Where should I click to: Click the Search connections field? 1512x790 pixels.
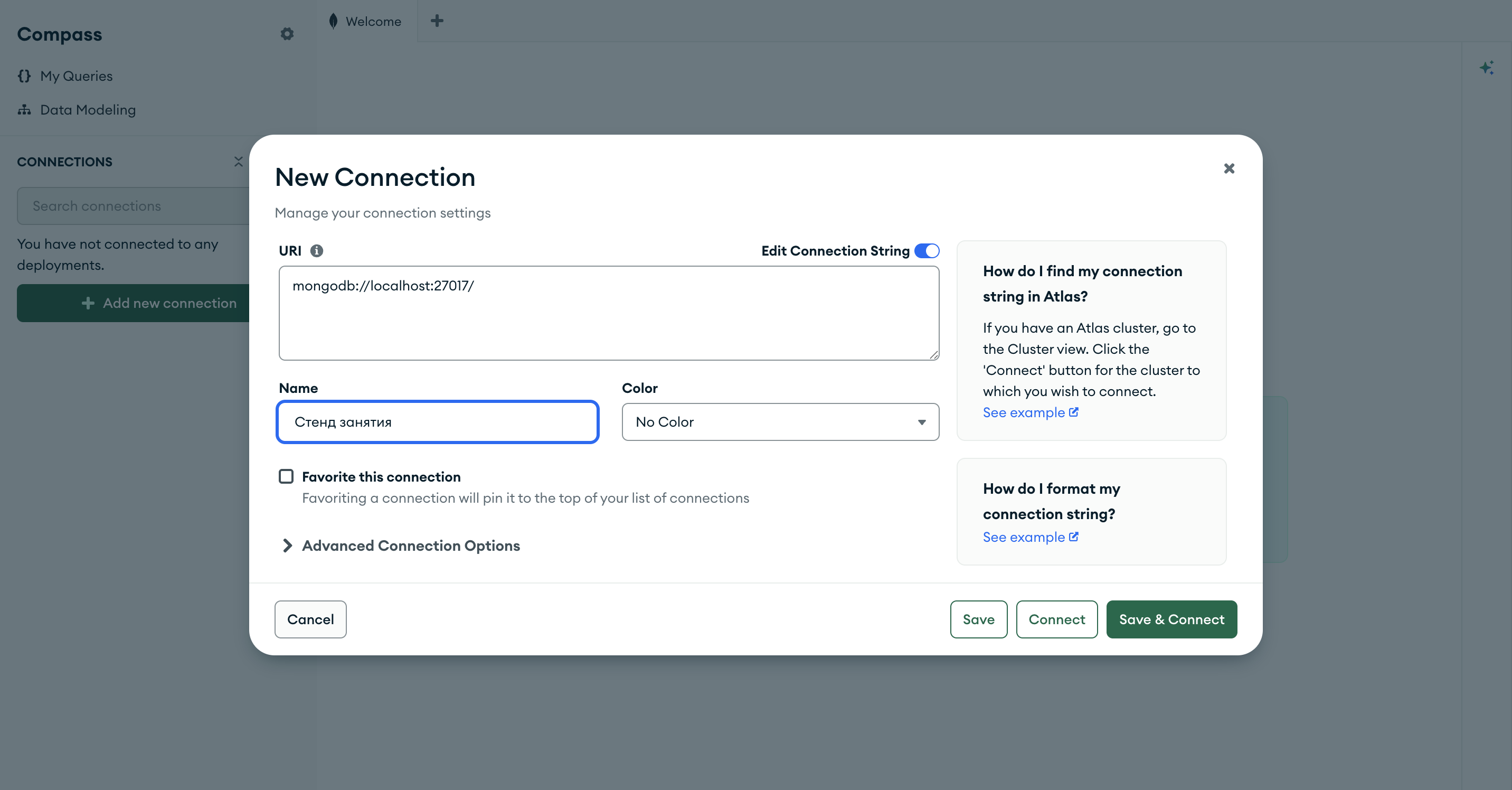pyautogui.click(x=133, y=206)
